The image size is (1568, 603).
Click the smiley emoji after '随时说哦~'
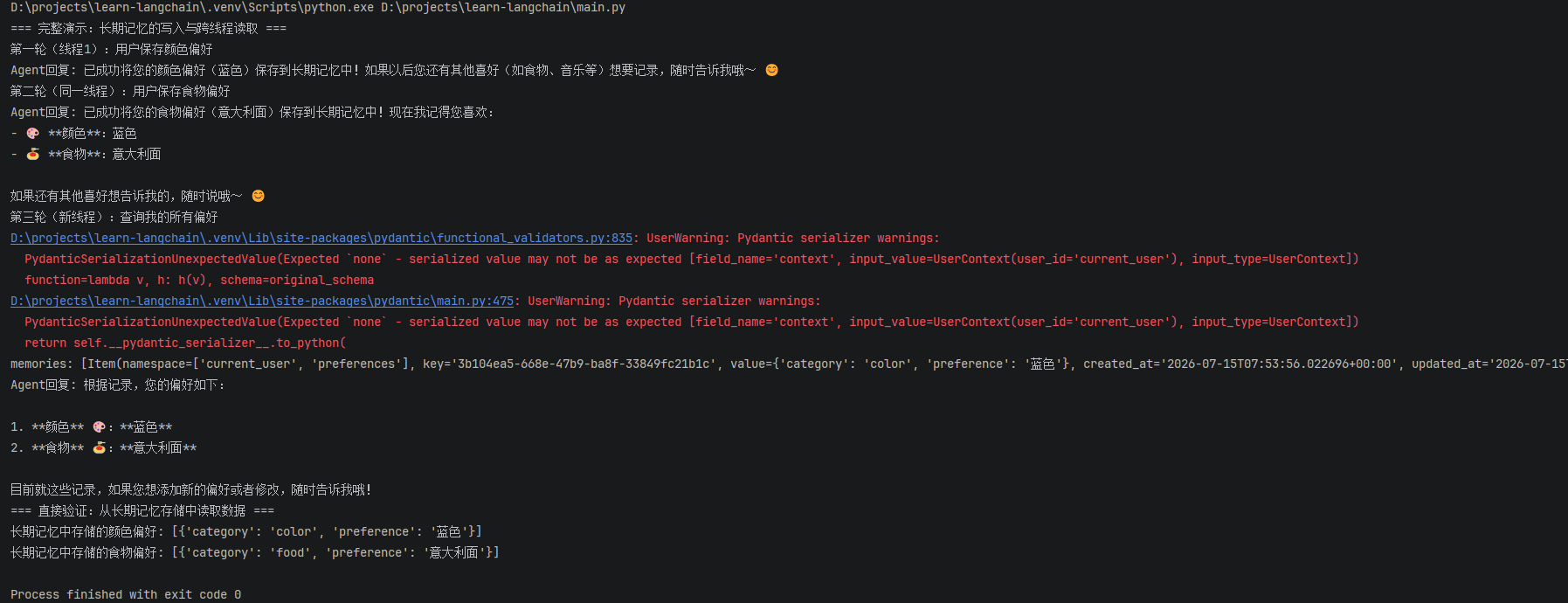(258, 196)
